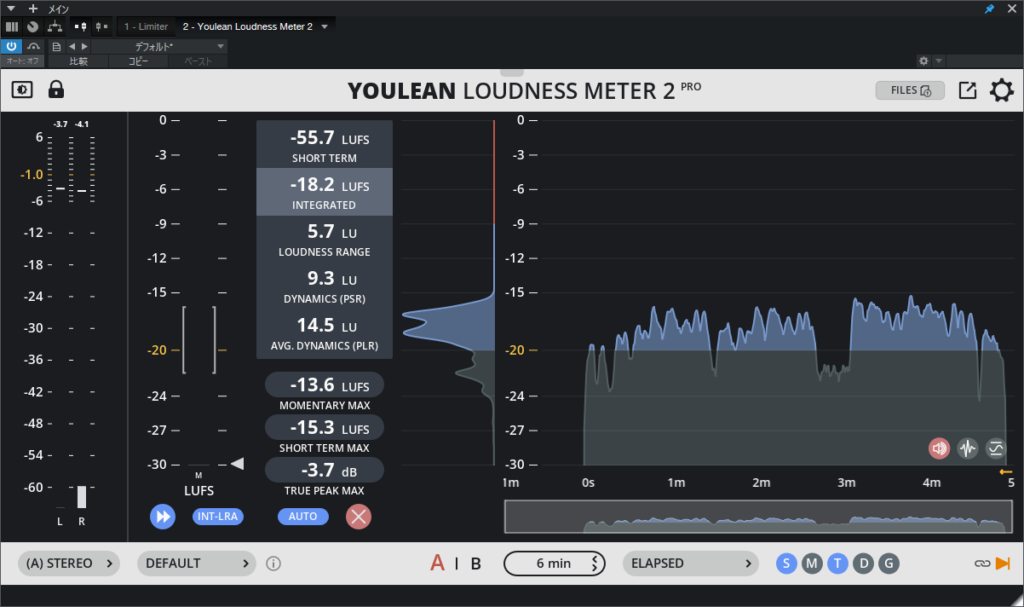Select the INTEGRATED reading panel

[325, 191]
